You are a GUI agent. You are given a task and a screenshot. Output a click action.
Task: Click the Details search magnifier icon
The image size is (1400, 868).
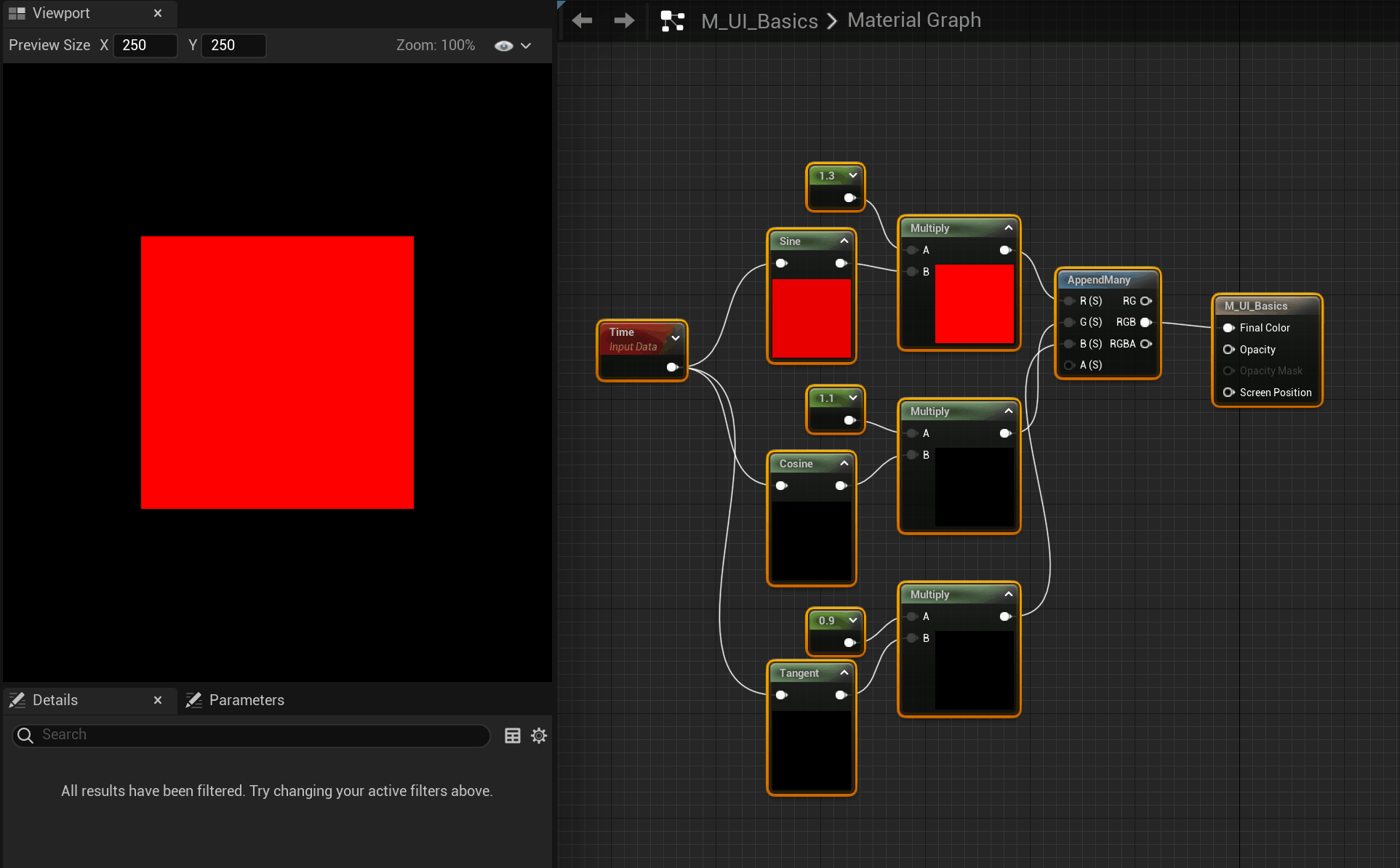tap(25, 735)
